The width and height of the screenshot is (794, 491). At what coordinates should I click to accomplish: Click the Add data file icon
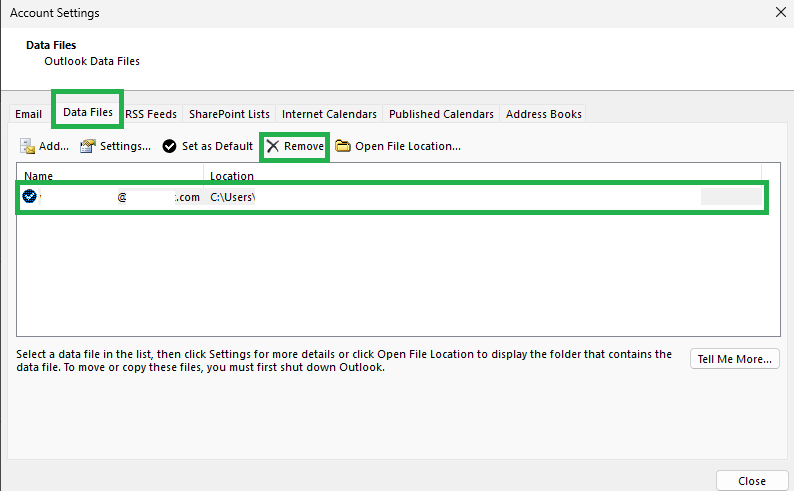(x=27, y=146)
